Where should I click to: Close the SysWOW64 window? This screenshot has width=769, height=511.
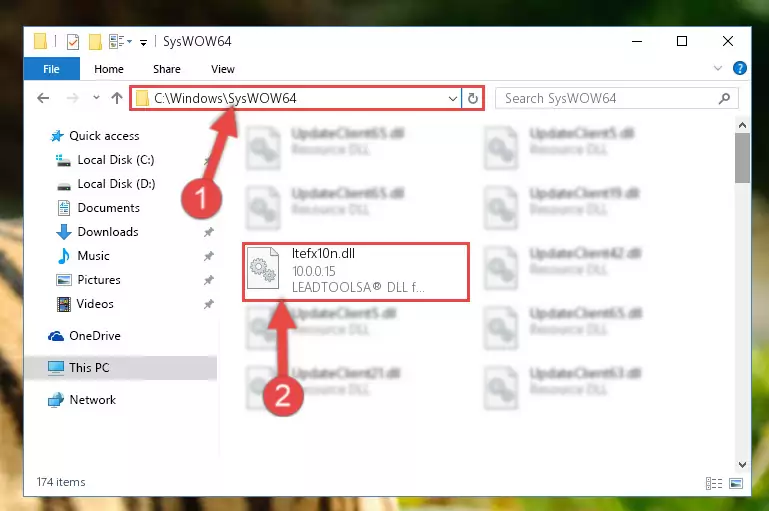728,41
